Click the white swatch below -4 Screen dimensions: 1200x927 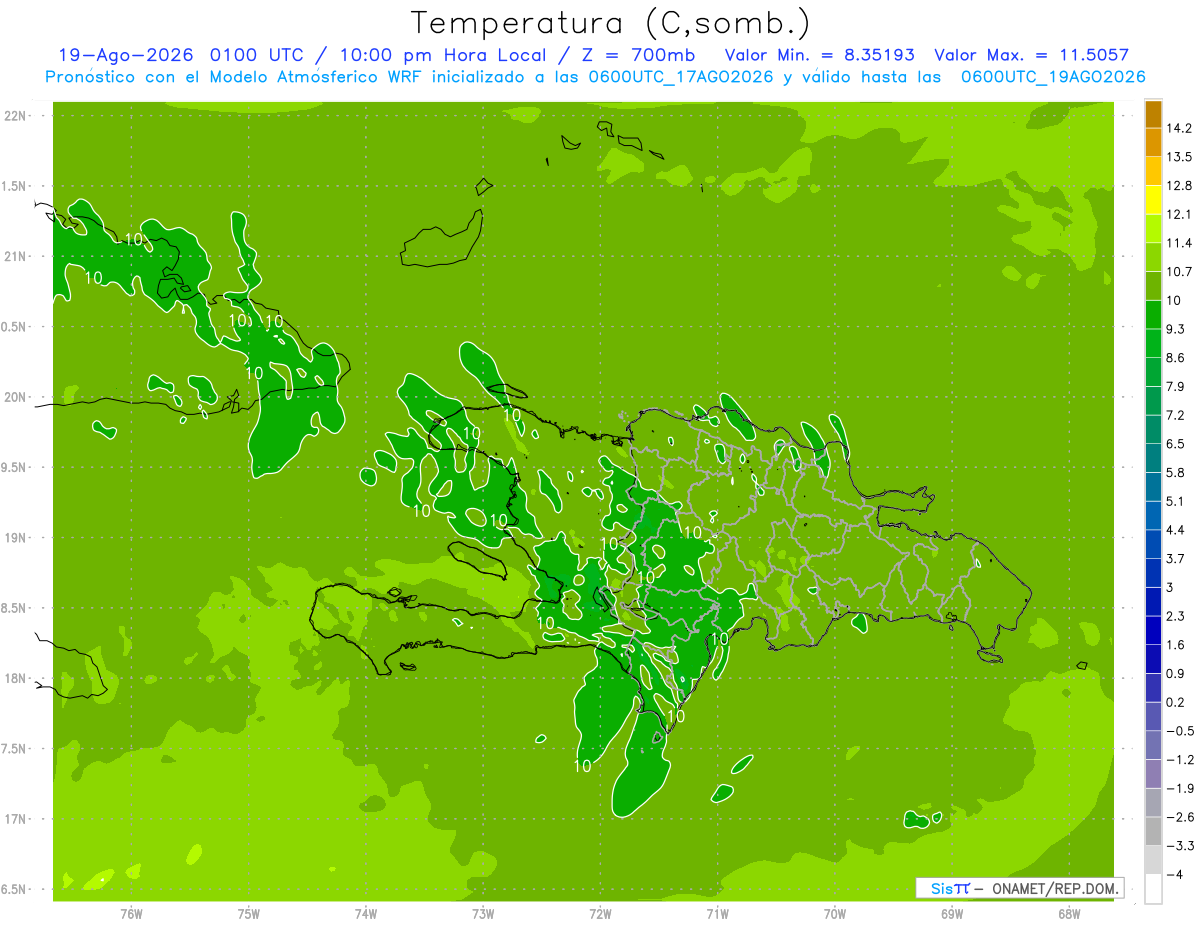click(1153, 889)
